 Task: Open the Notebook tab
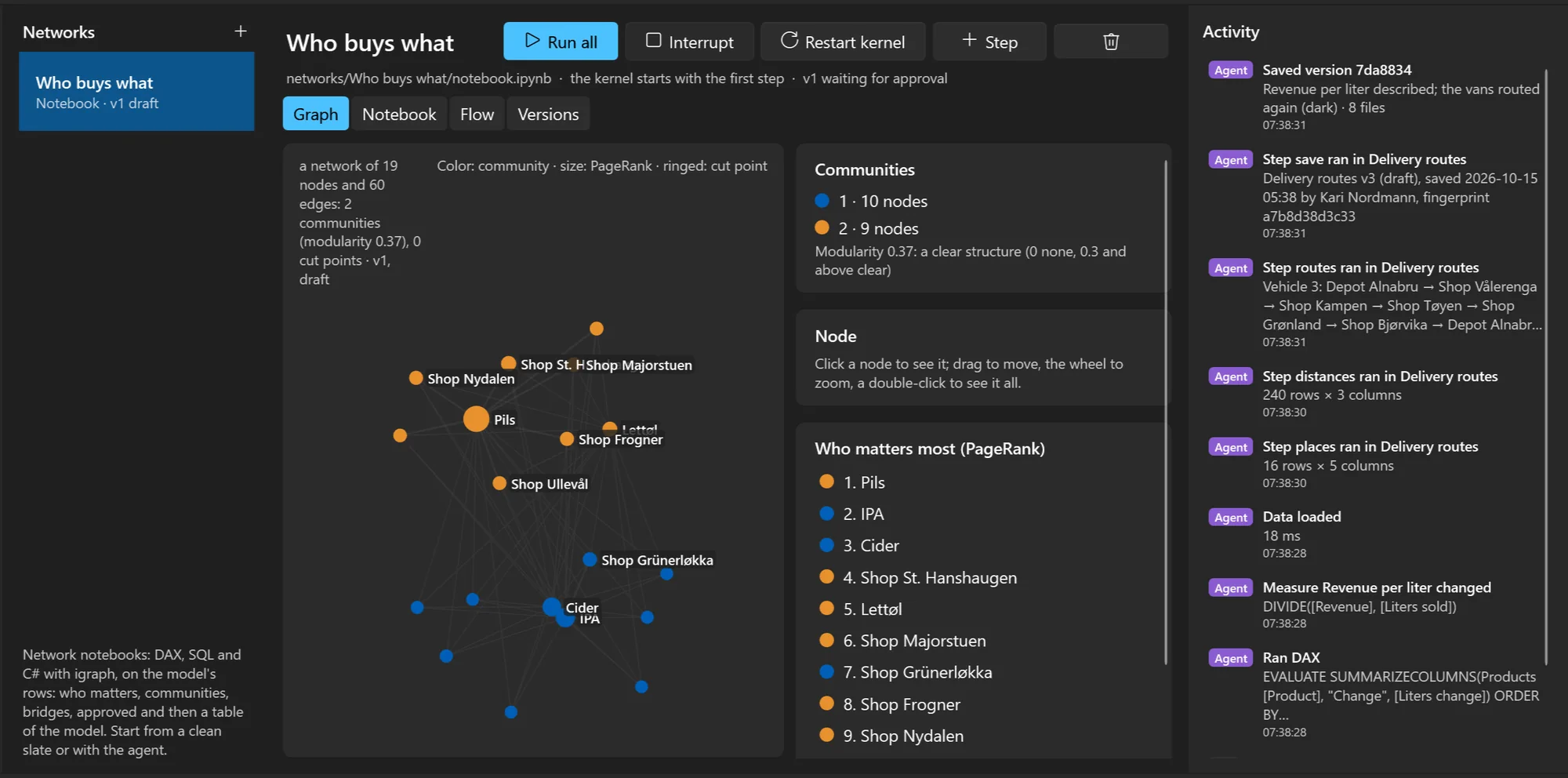[399, 114]
